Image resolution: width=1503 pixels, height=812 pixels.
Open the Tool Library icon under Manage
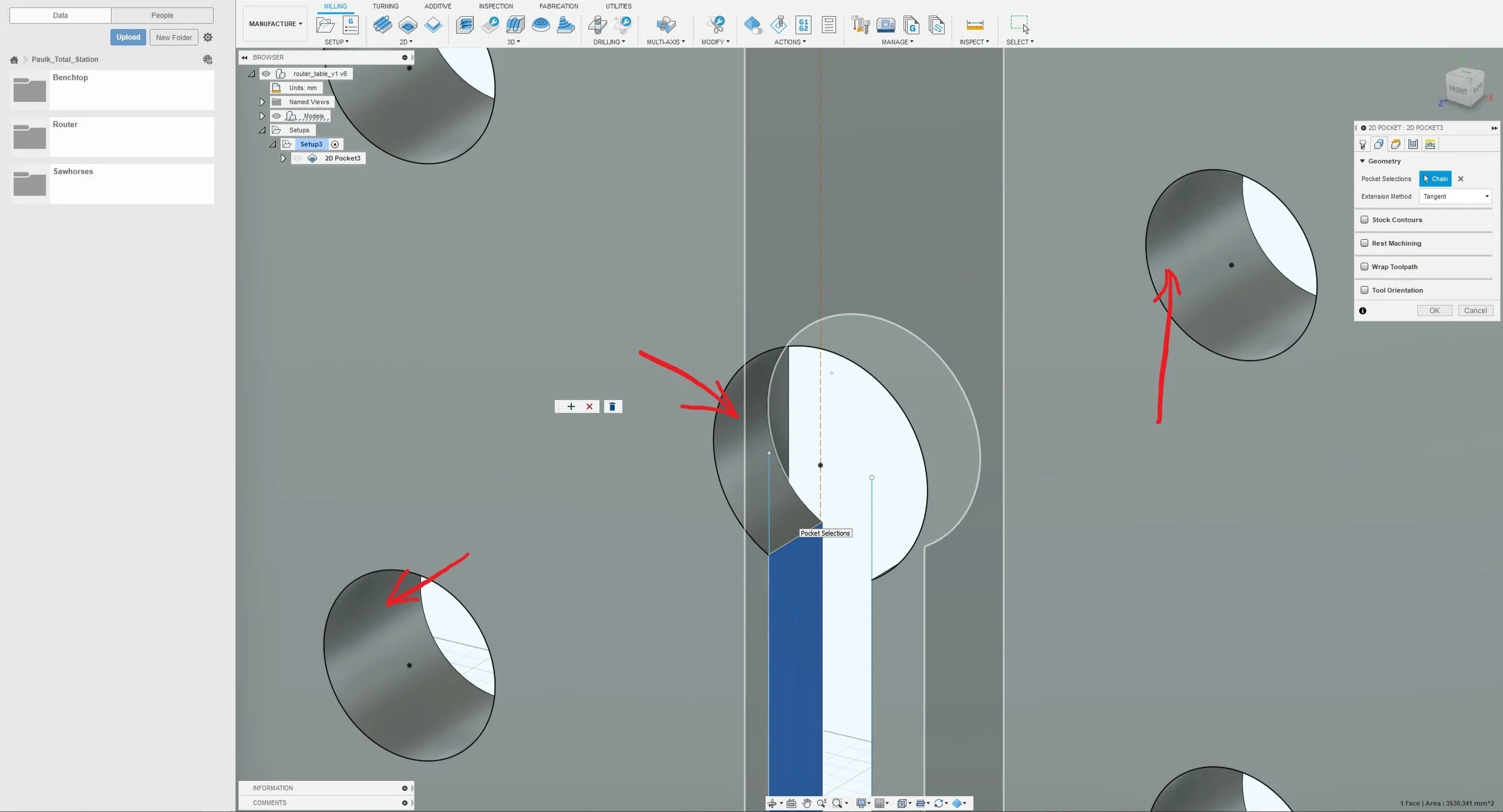pos(860,25)
